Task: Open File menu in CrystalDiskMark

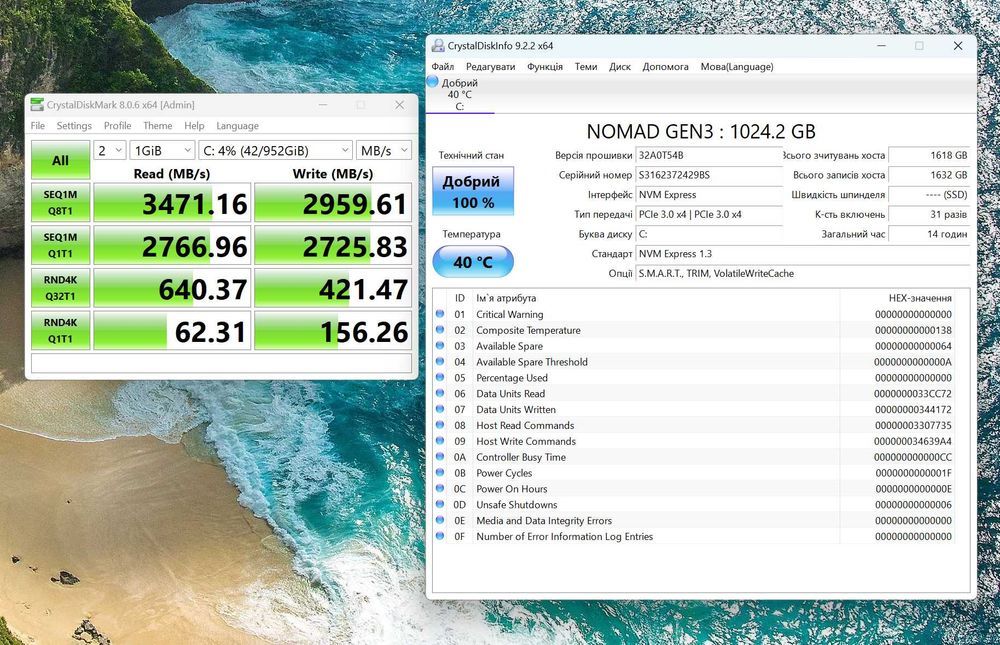Action: coord(38,126)
